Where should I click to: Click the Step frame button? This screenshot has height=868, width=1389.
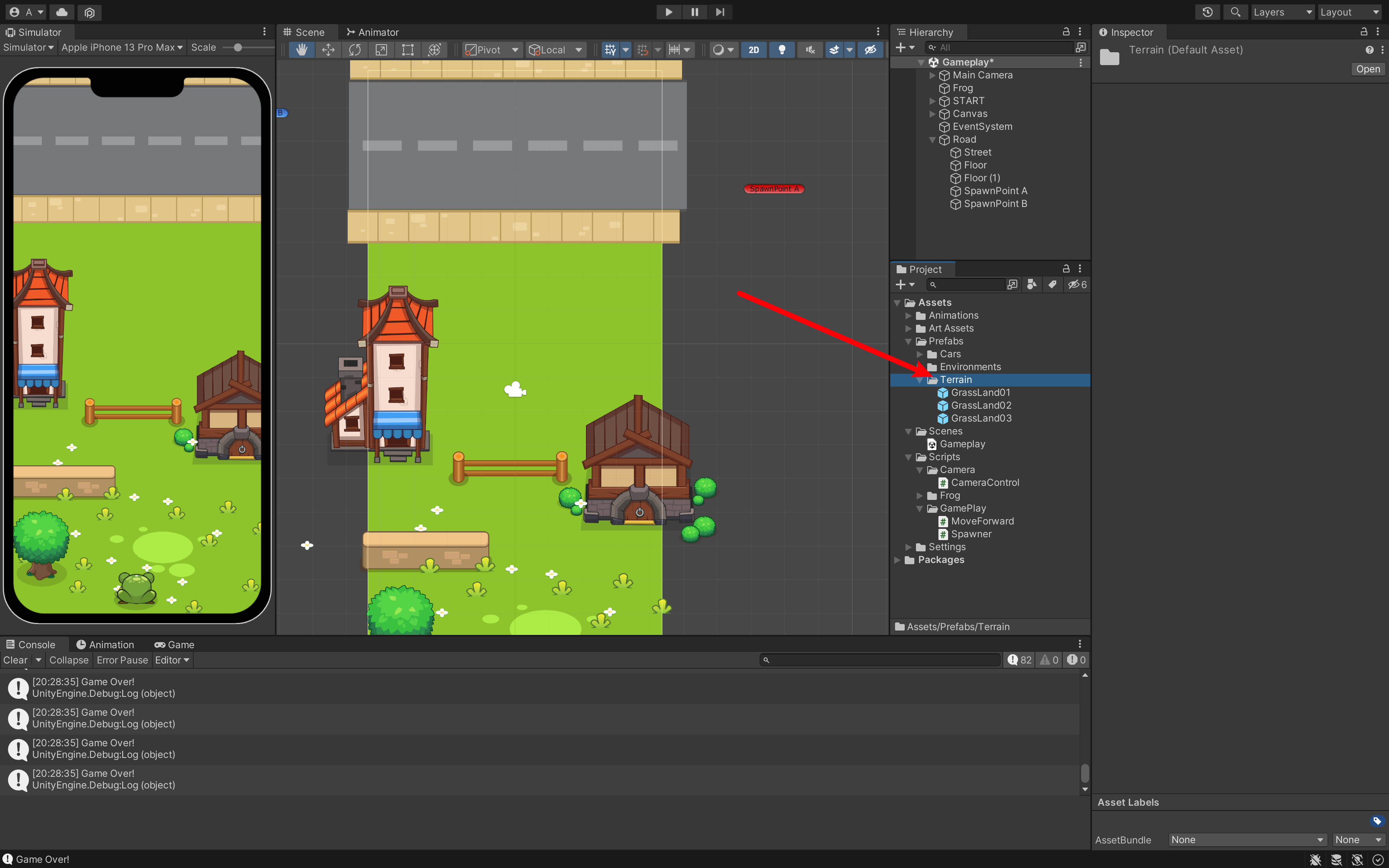(720, 12)
